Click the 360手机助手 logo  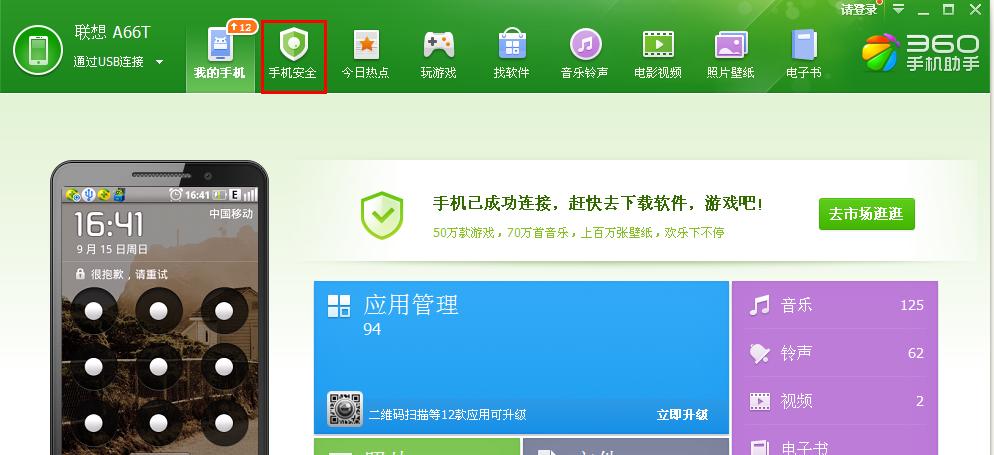921,52
